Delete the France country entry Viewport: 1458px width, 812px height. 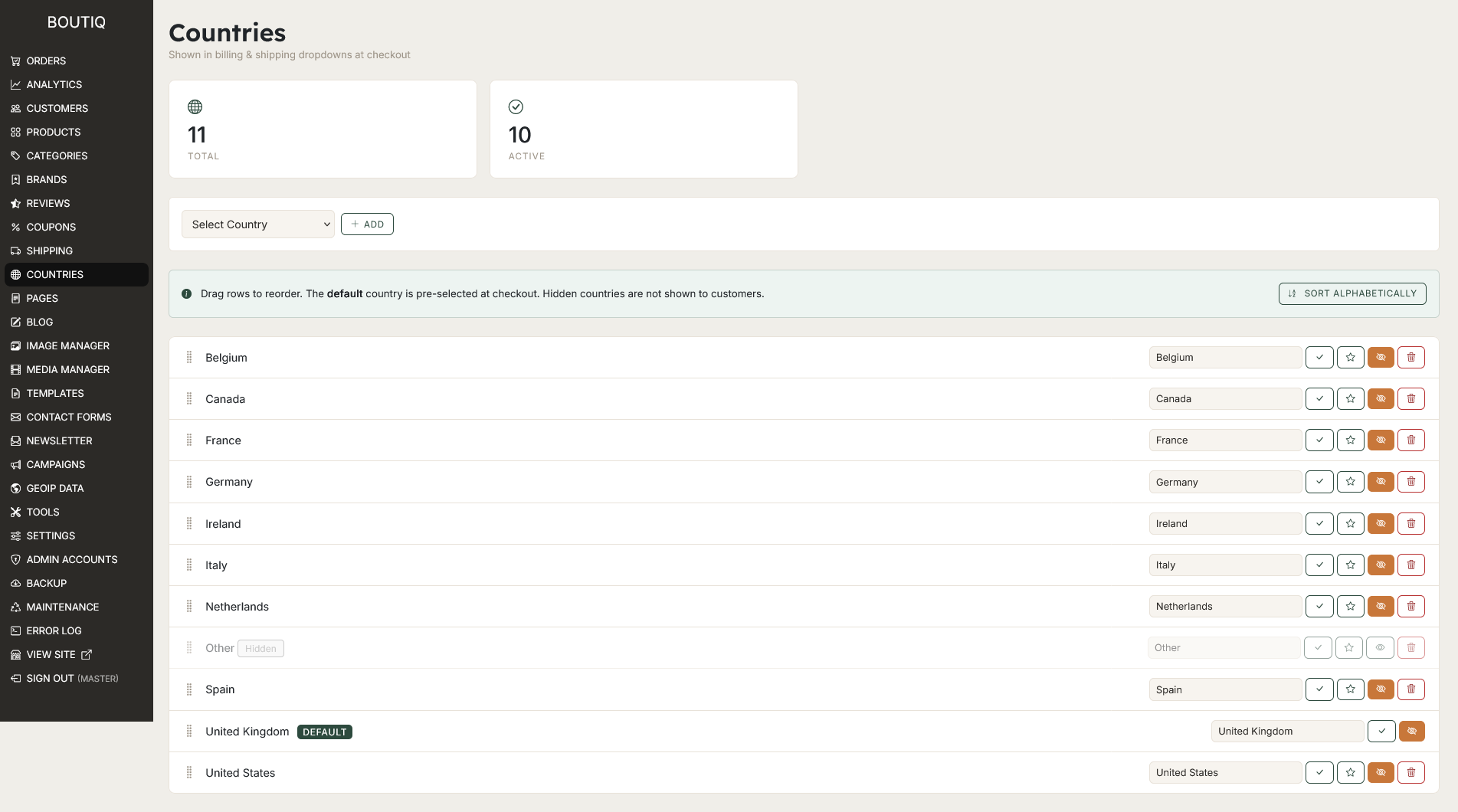coord(1410,440)
